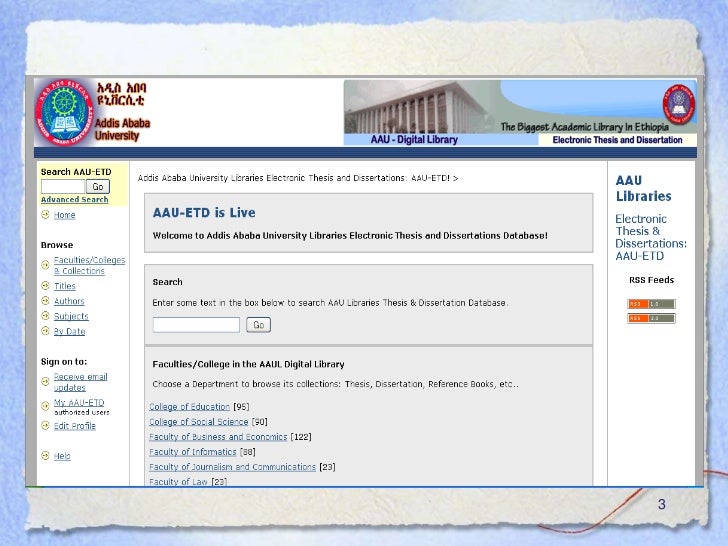Focus the sidebar Search AAU-ETD text box

click(x=63, y=187)
